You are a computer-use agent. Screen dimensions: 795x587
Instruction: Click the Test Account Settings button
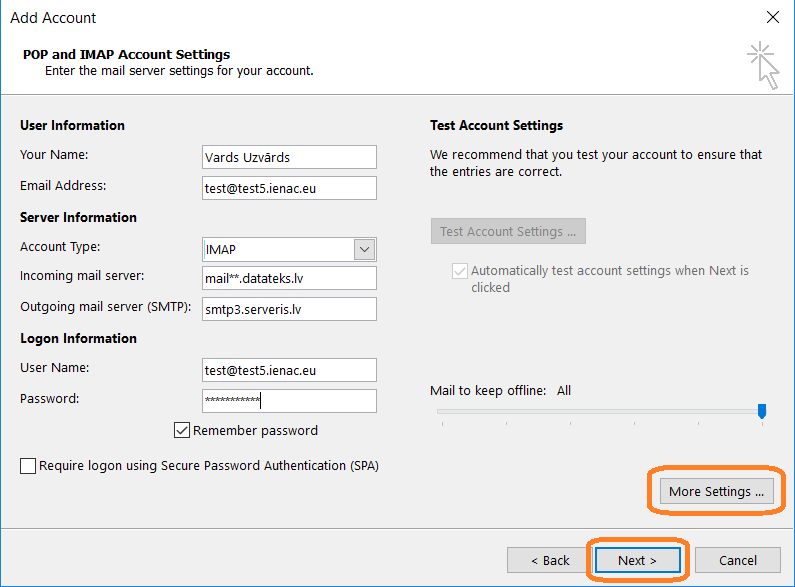pos(508,231)
